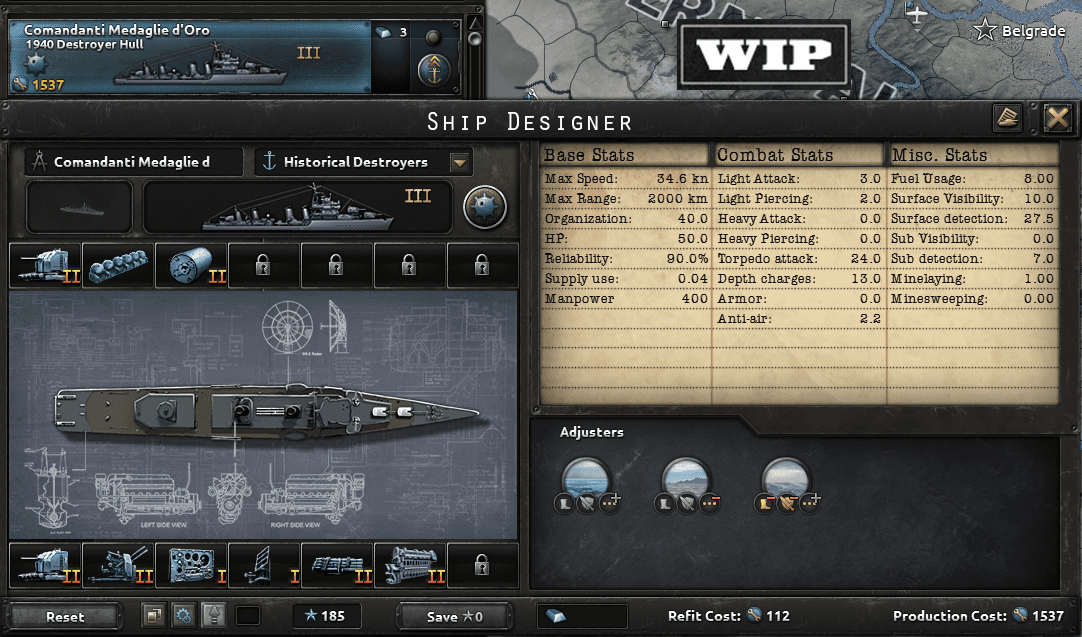Select the ship engine module slot
The height and width of the screenshot is (637, 1082).
click(411, 565)
